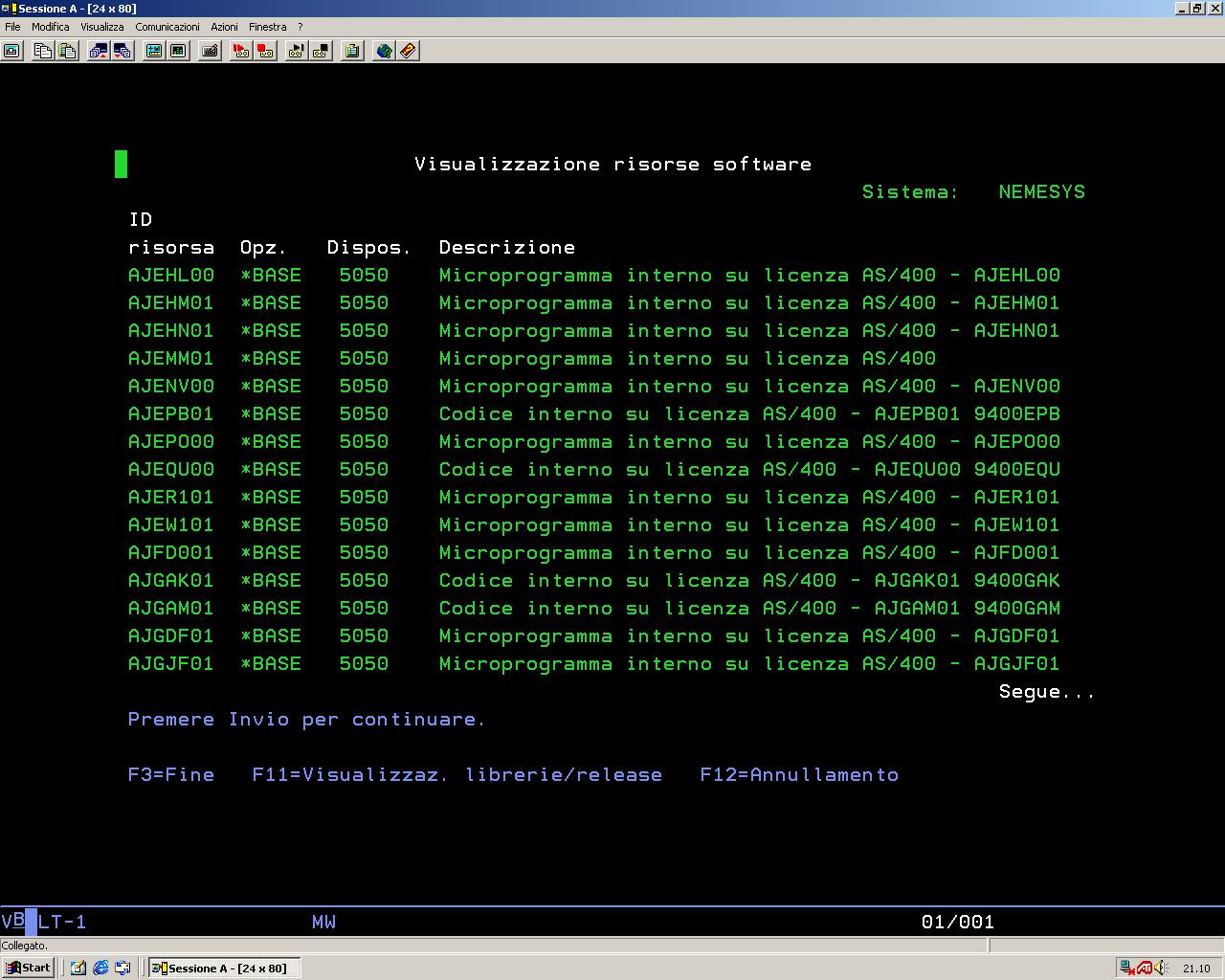Open the Visualizza menu
The width and height of the screenshot is (1225, 980).
pos(102,27)
